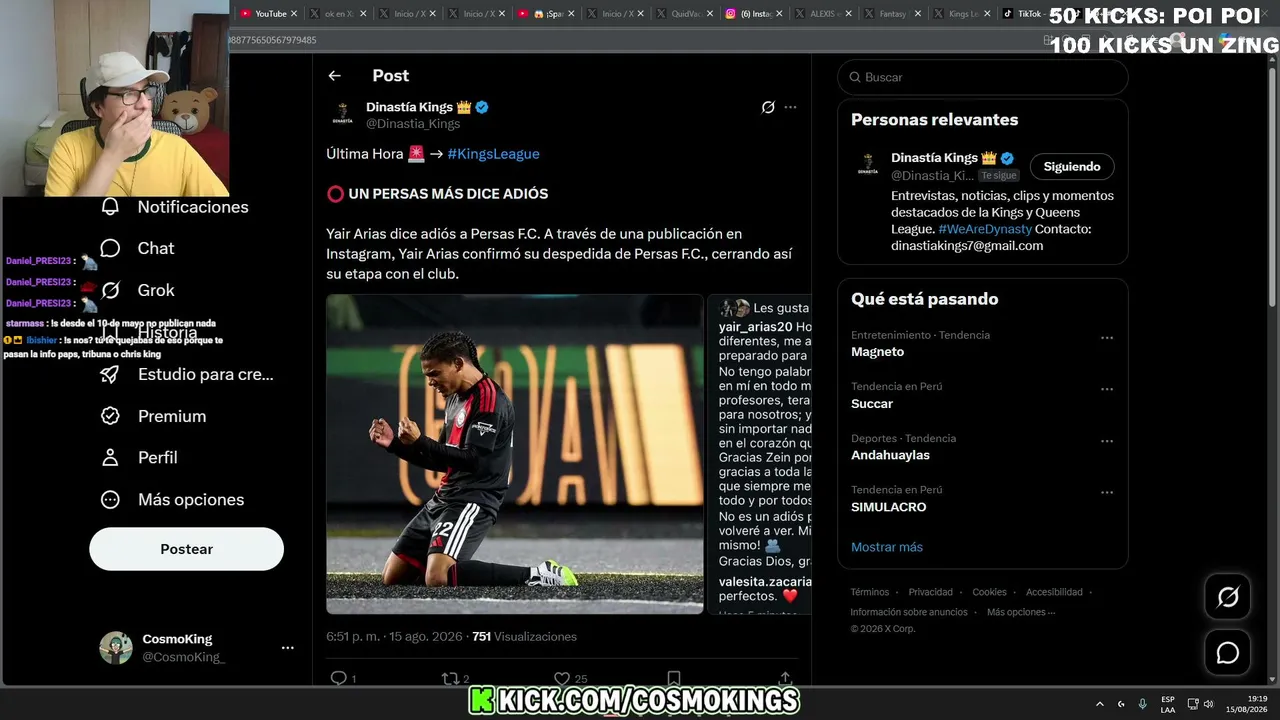Click the CosmoKing account avatar
This screenshot has width=1280, height=720.
[x=116, y=648]
